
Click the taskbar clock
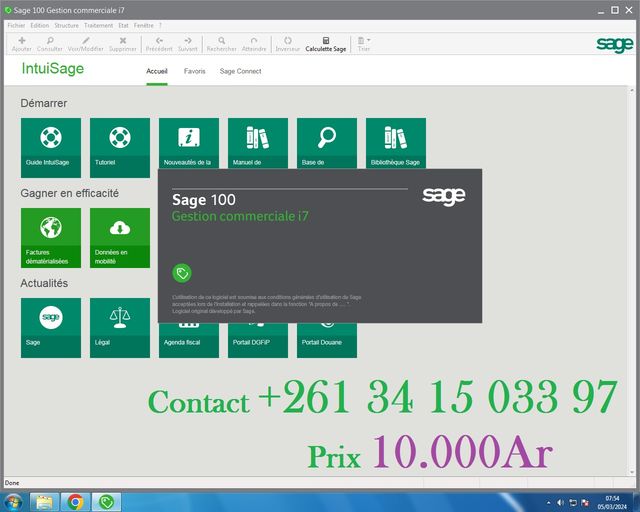(612, 503)
